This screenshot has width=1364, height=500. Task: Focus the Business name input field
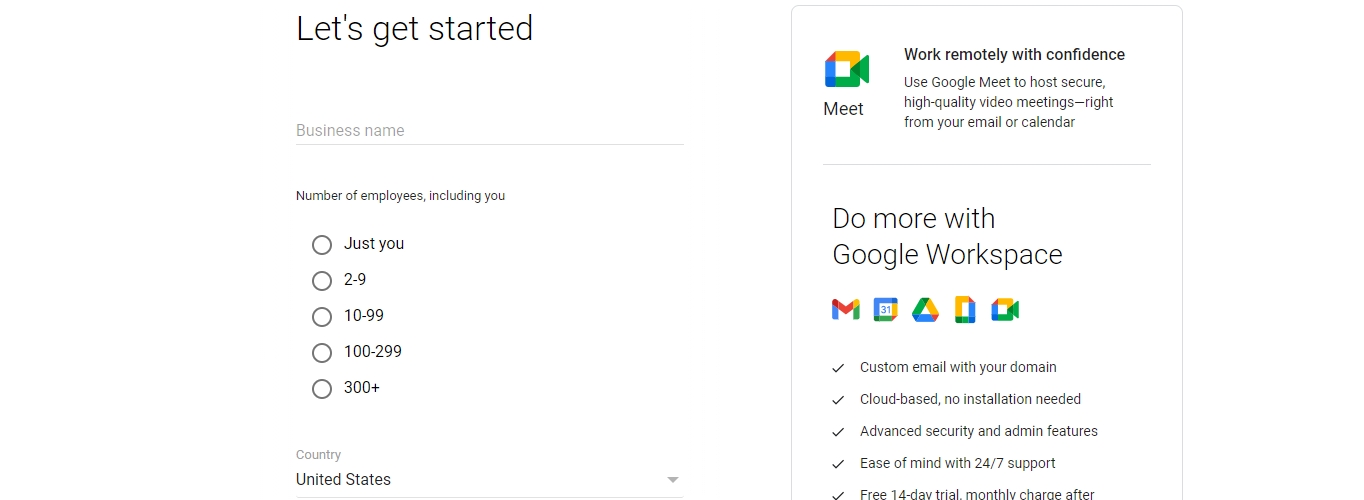click(x=490, y=131)
